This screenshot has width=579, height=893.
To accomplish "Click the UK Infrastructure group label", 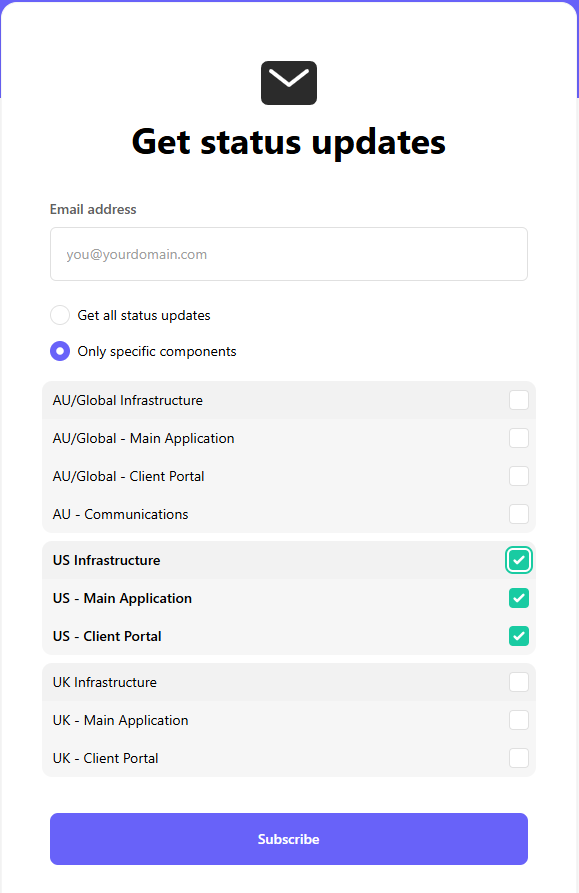I will (105, 682).
